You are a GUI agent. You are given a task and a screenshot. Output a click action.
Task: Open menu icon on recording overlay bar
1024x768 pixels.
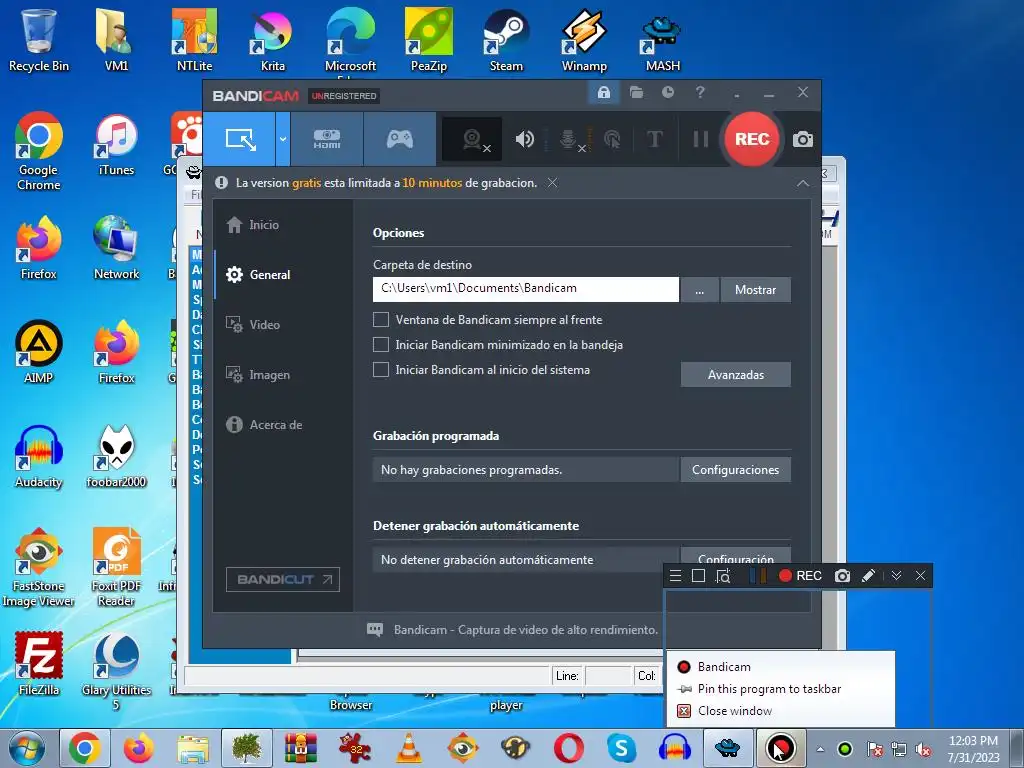pos(676,575)
